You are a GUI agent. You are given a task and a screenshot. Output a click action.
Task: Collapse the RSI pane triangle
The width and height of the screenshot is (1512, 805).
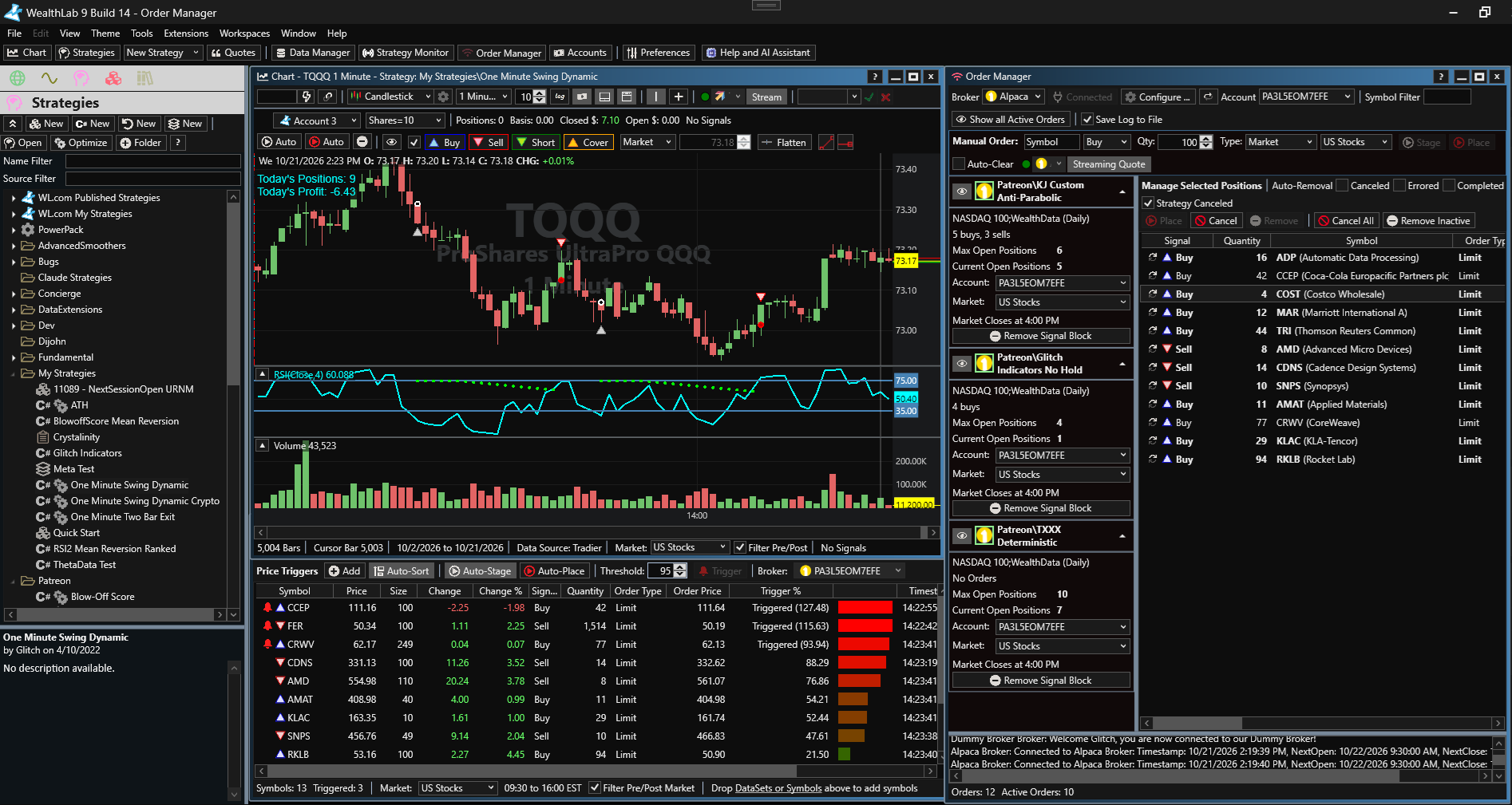[x=262, y=373]
